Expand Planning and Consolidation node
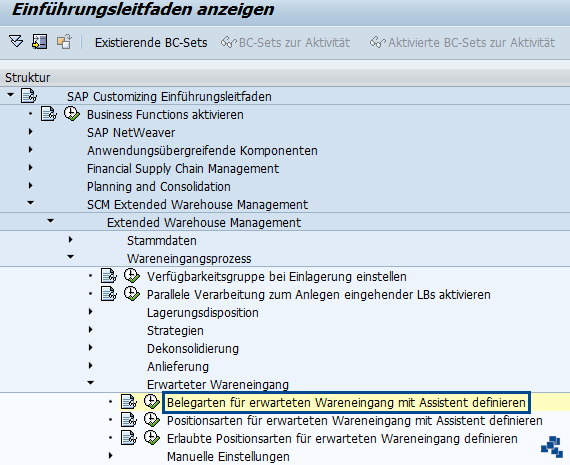Viewport: 570px width, 465px height. (x=31, y=185)
